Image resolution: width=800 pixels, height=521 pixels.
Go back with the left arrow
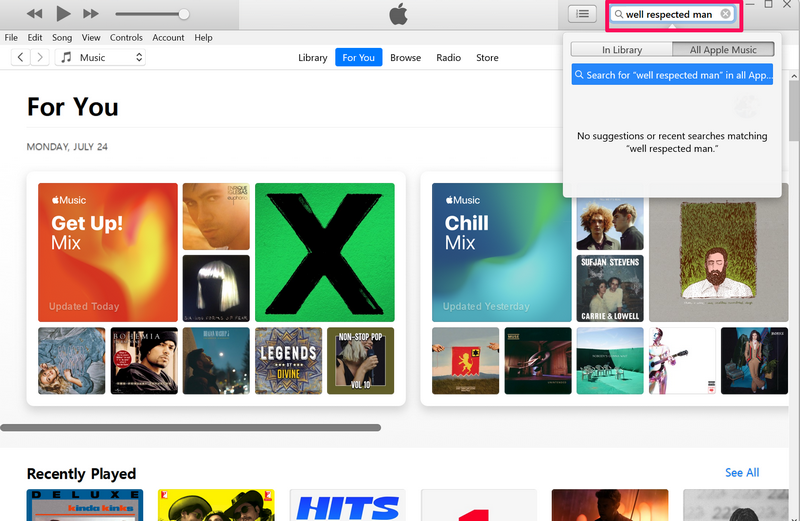(x=20, y=58)
